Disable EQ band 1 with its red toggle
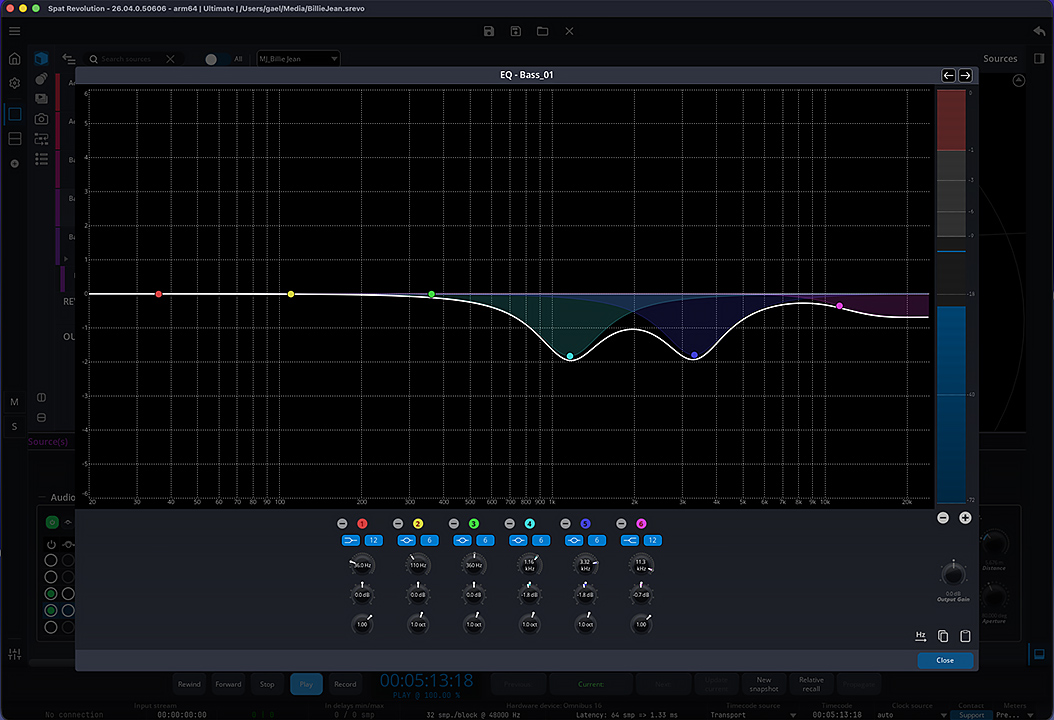 point(362,524)
